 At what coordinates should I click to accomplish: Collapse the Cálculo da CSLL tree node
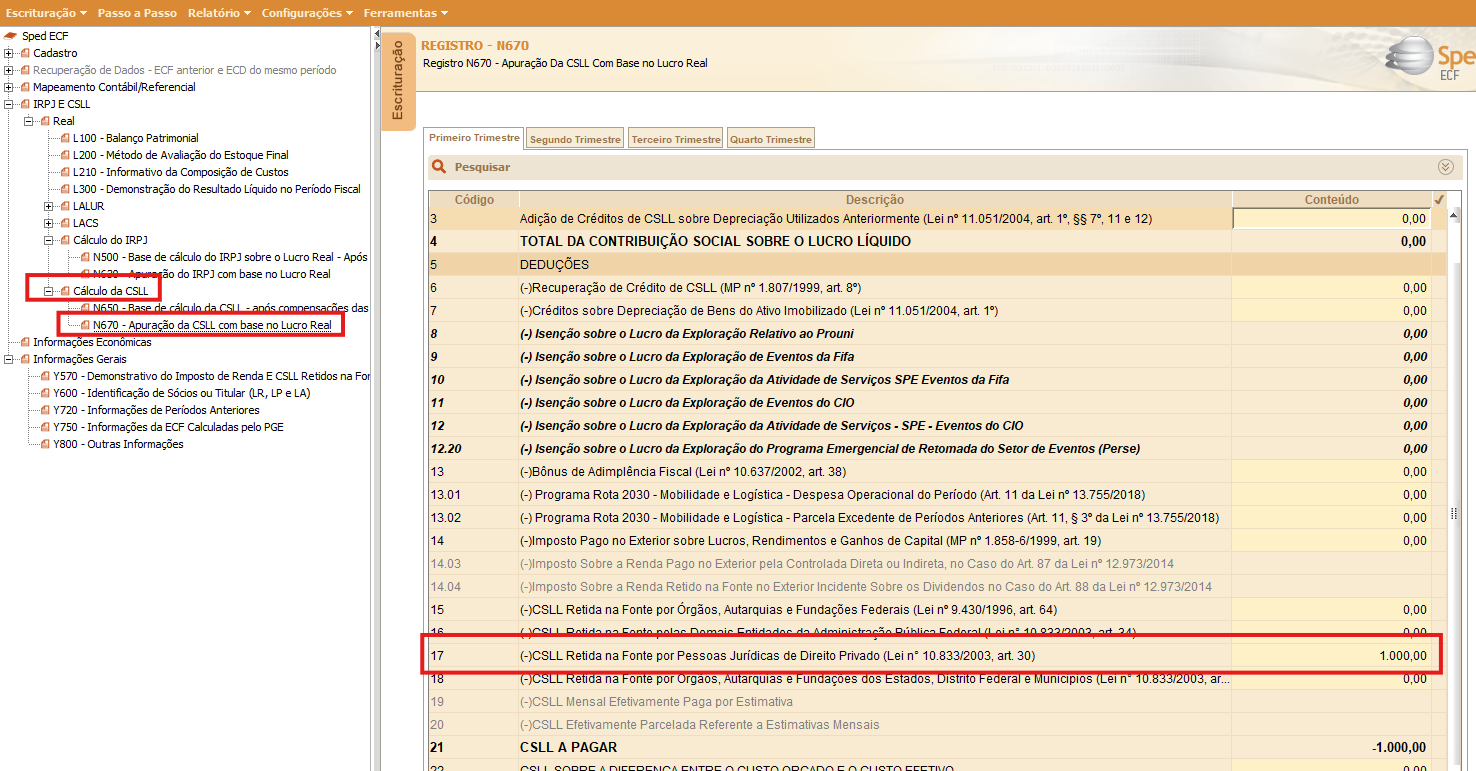(49, 291)
